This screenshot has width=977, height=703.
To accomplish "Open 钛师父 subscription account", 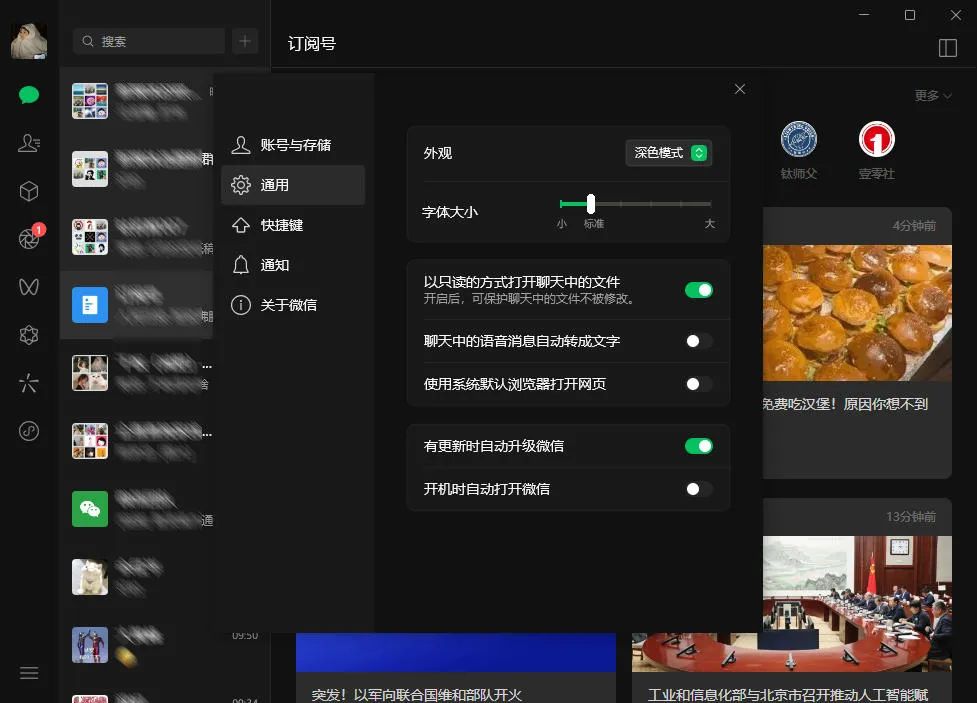I will [x=799, y=150].
